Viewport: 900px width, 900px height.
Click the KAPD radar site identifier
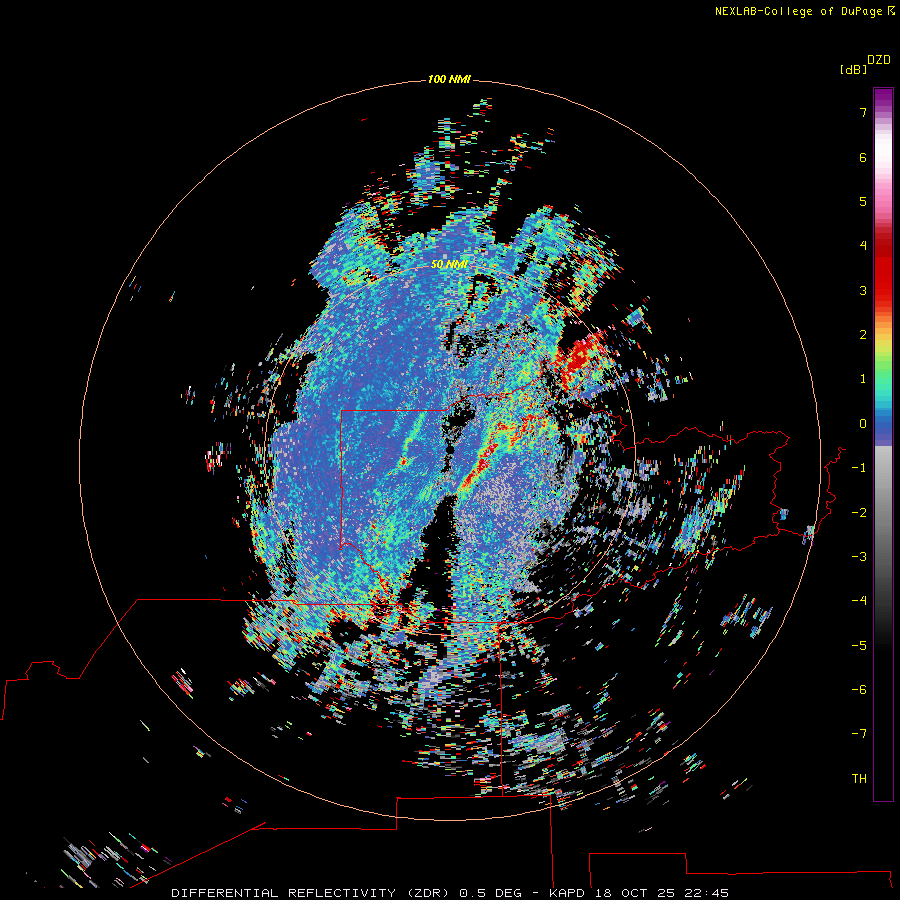point(567,893)
